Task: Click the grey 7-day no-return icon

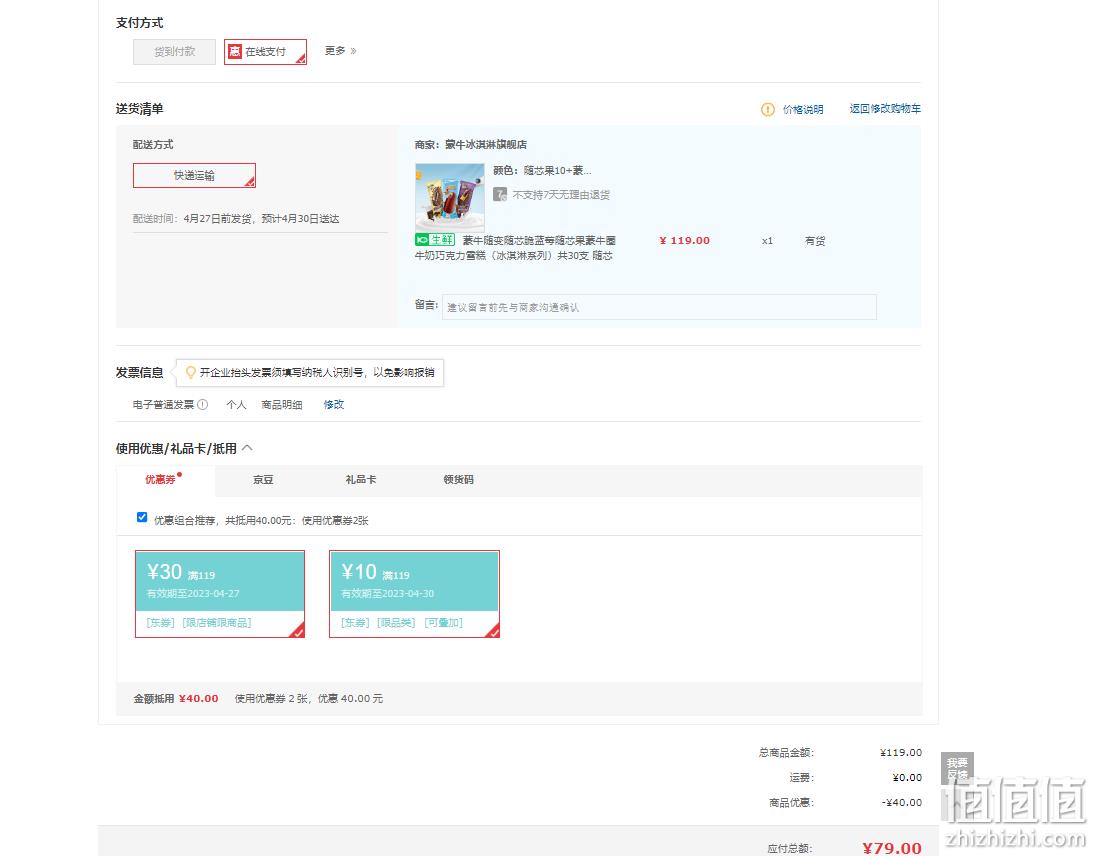Action: pyautogui.click(x=500, y=194)
